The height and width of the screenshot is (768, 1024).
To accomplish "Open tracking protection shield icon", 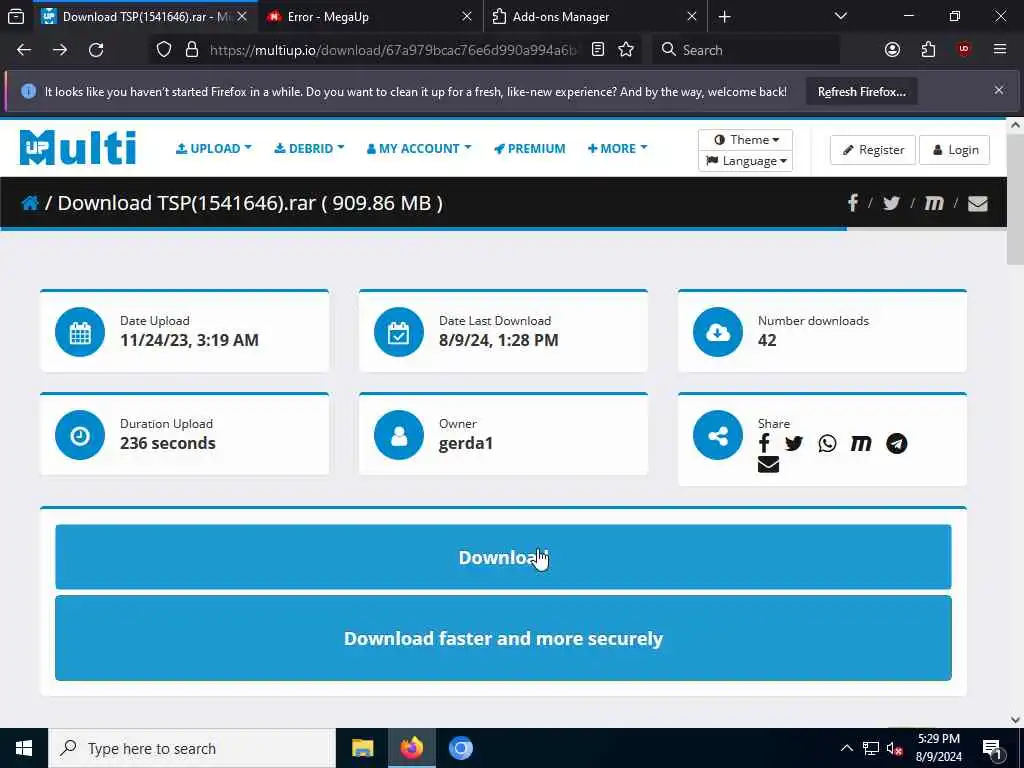I will pyautogui.click(x=164, y=50).
